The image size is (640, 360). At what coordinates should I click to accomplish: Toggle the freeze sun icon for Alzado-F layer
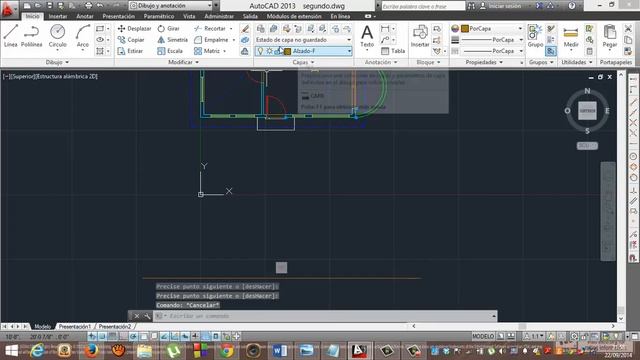click(x=269, y=51)
